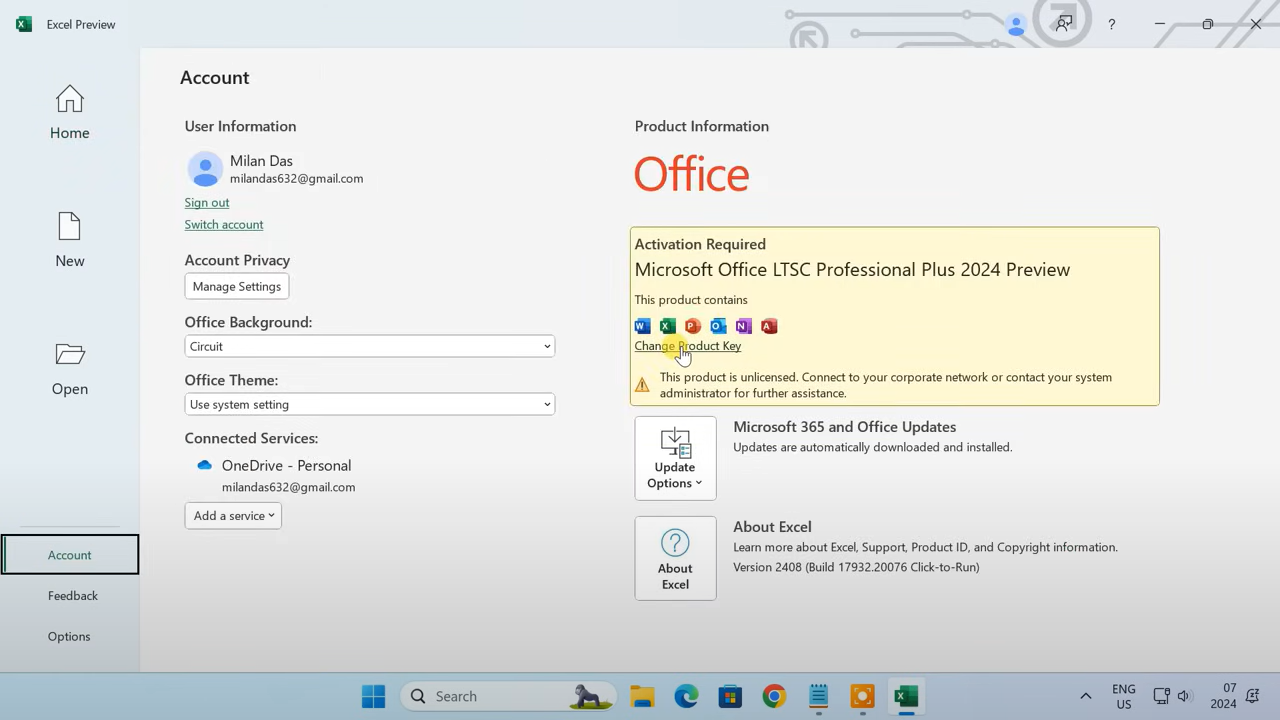The width and height of the screenshot is (1280, 720).
Task: Click the Open folder icon
Action: pyautogui.click(x=70, y=354)
